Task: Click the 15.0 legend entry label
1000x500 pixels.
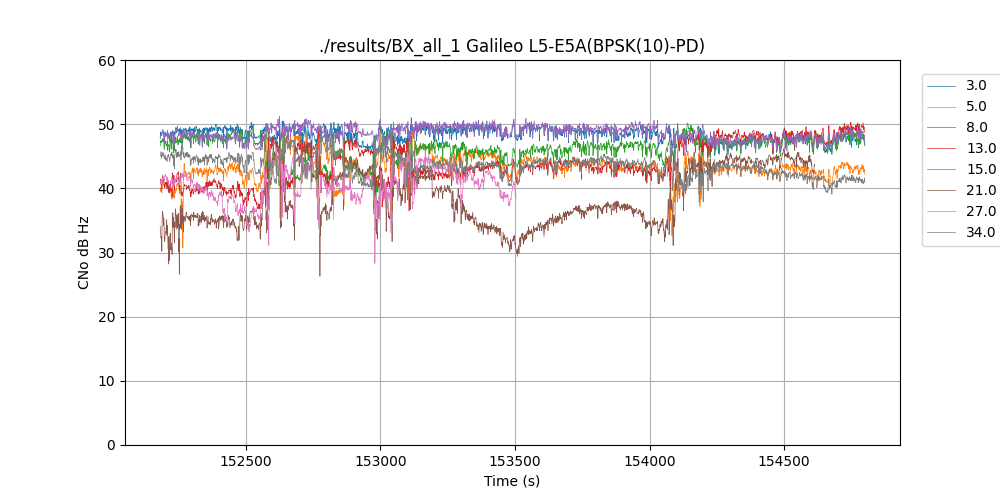Action: [980, 170]
